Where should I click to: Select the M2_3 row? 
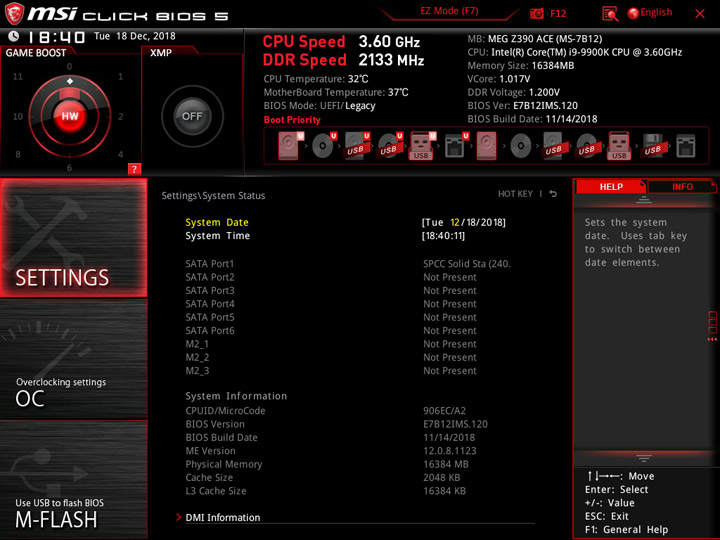tap(331, 371)
